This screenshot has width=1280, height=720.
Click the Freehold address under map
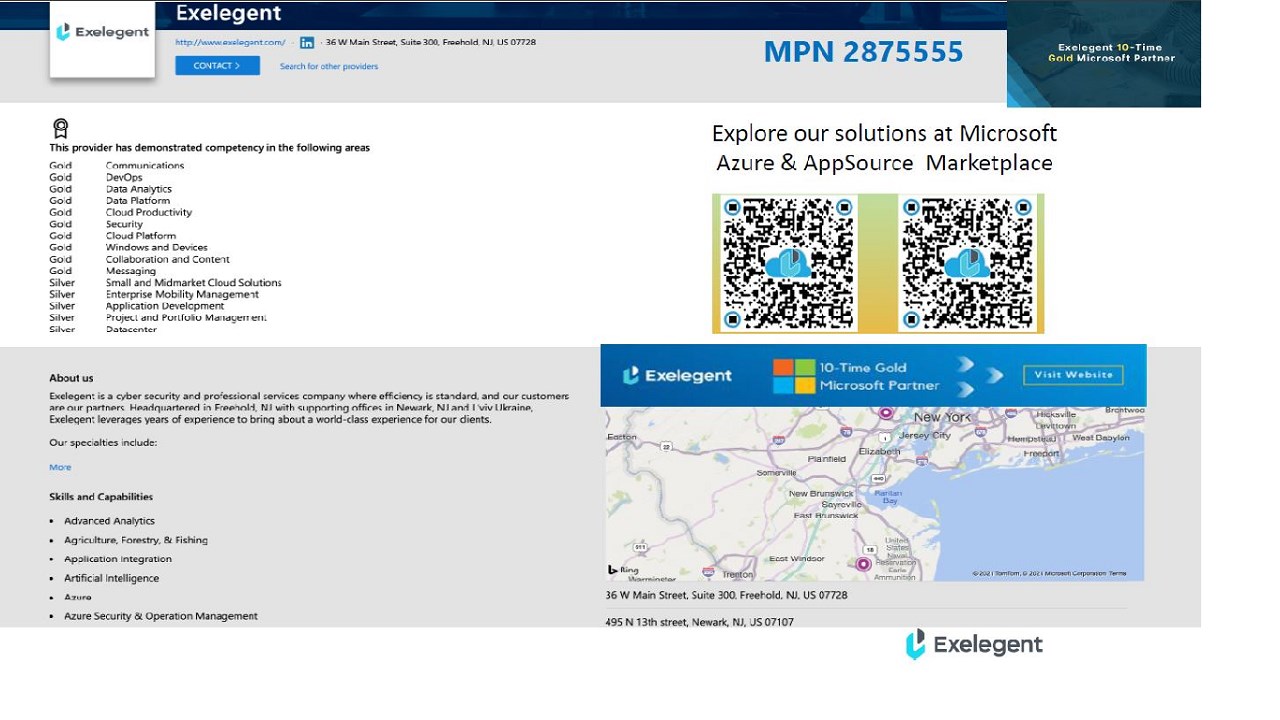726,595
